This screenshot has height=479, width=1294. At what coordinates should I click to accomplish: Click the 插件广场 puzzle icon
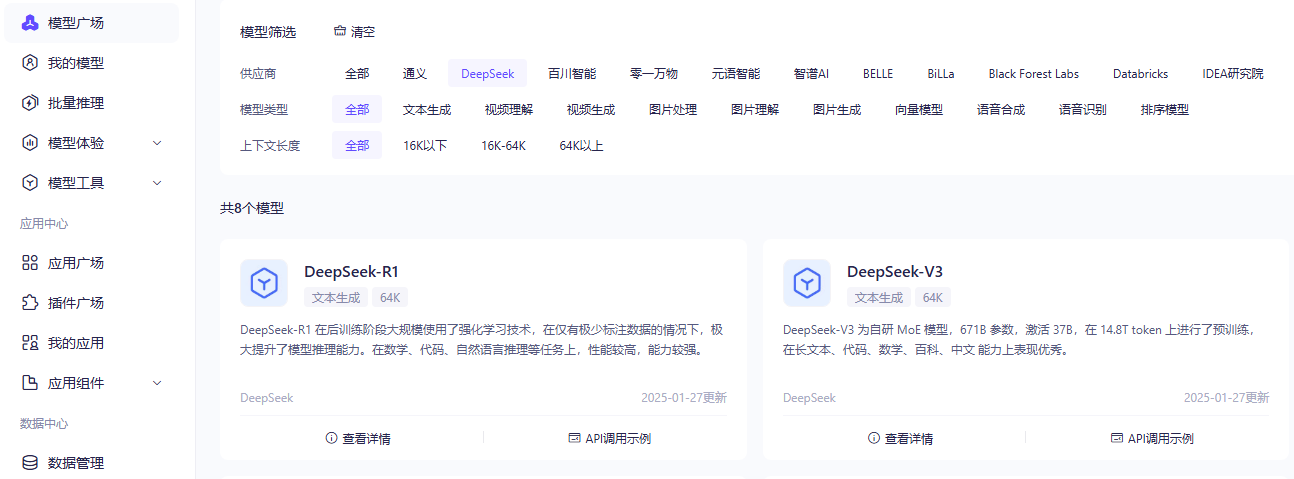30,303
